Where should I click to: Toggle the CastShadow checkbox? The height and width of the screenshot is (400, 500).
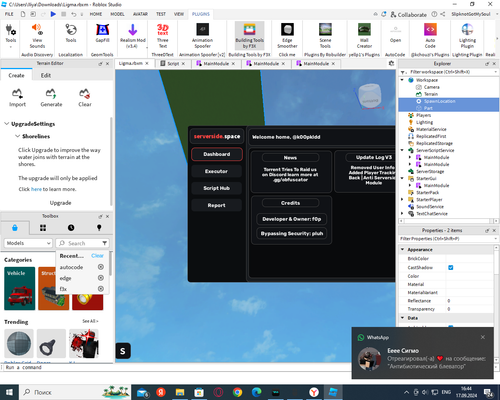tap(451, 267)
